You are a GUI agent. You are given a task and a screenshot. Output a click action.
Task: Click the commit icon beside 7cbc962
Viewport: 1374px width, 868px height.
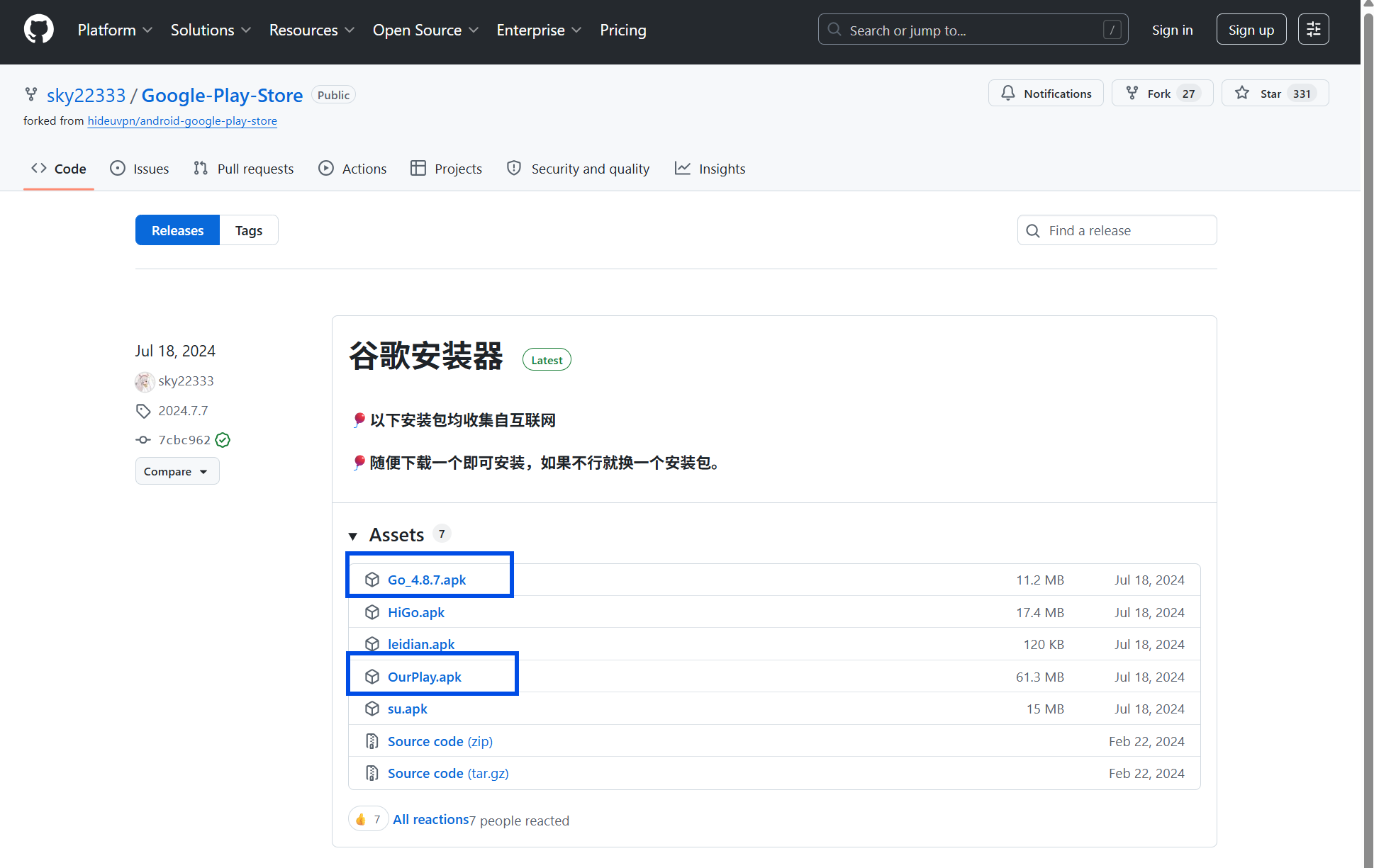pos(143,440)
